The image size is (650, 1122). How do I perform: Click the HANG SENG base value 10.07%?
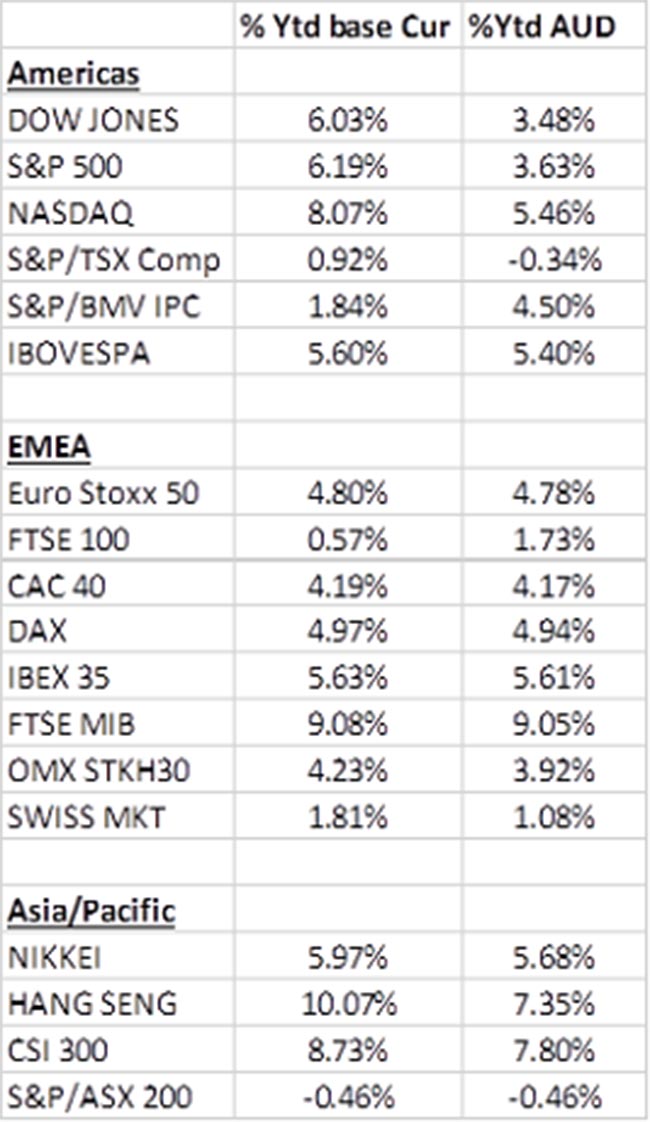pos(347,1004)
